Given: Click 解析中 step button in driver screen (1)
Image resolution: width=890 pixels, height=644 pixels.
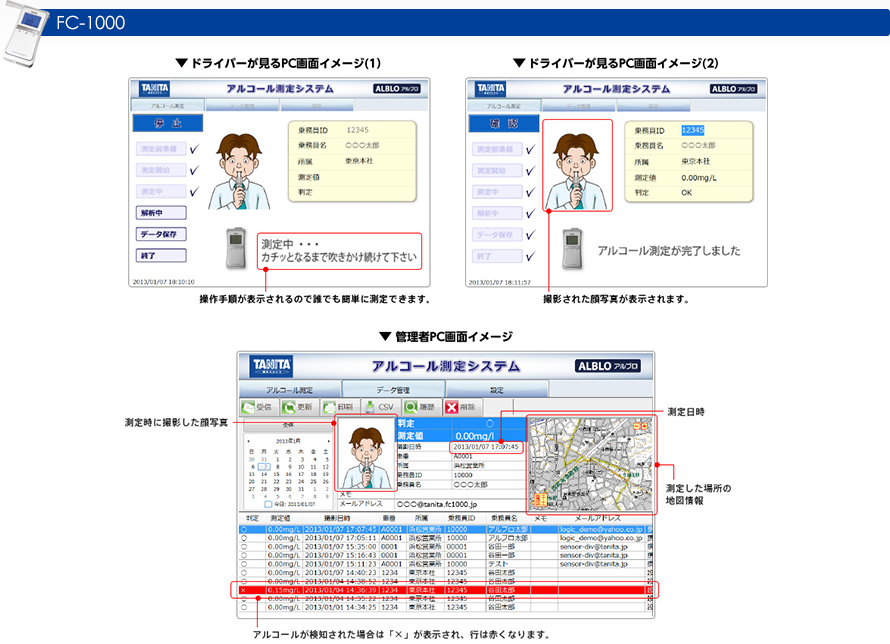Looking at the screenshot, I should tap(161, 213).
